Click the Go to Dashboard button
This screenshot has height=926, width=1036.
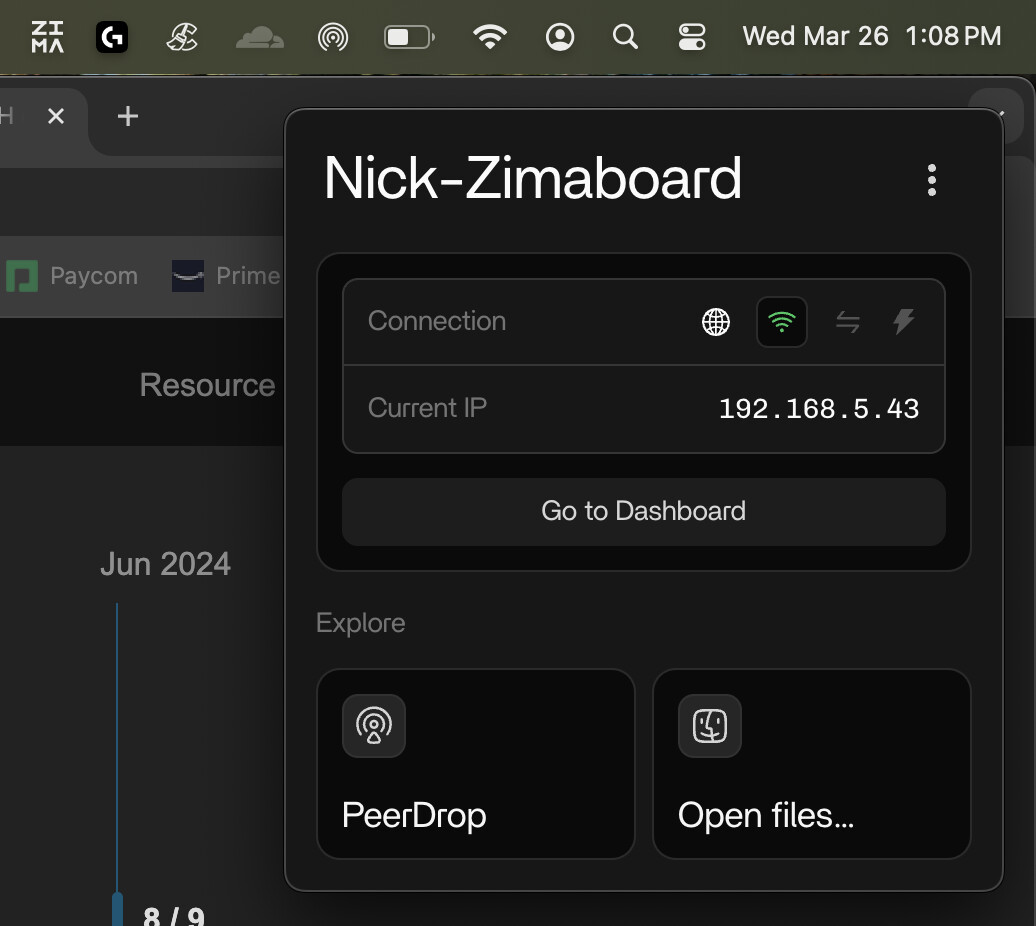click(x=644, y=512)
